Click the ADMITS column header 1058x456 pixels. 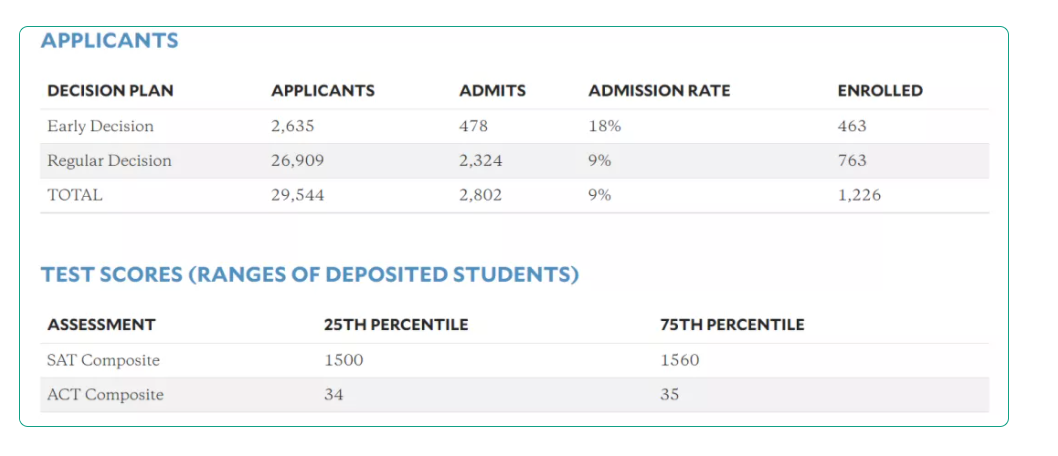(493, 90)
